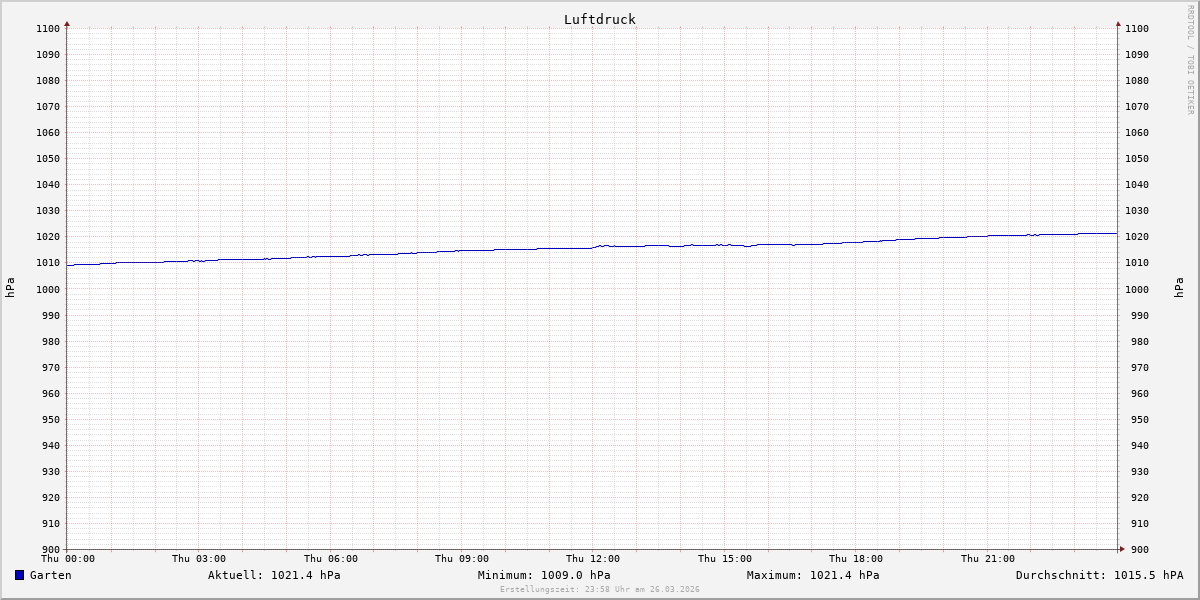Click the Thu 12:00 time axis label
Viewport: 1200px width, 600px height.
coord(593,559)
